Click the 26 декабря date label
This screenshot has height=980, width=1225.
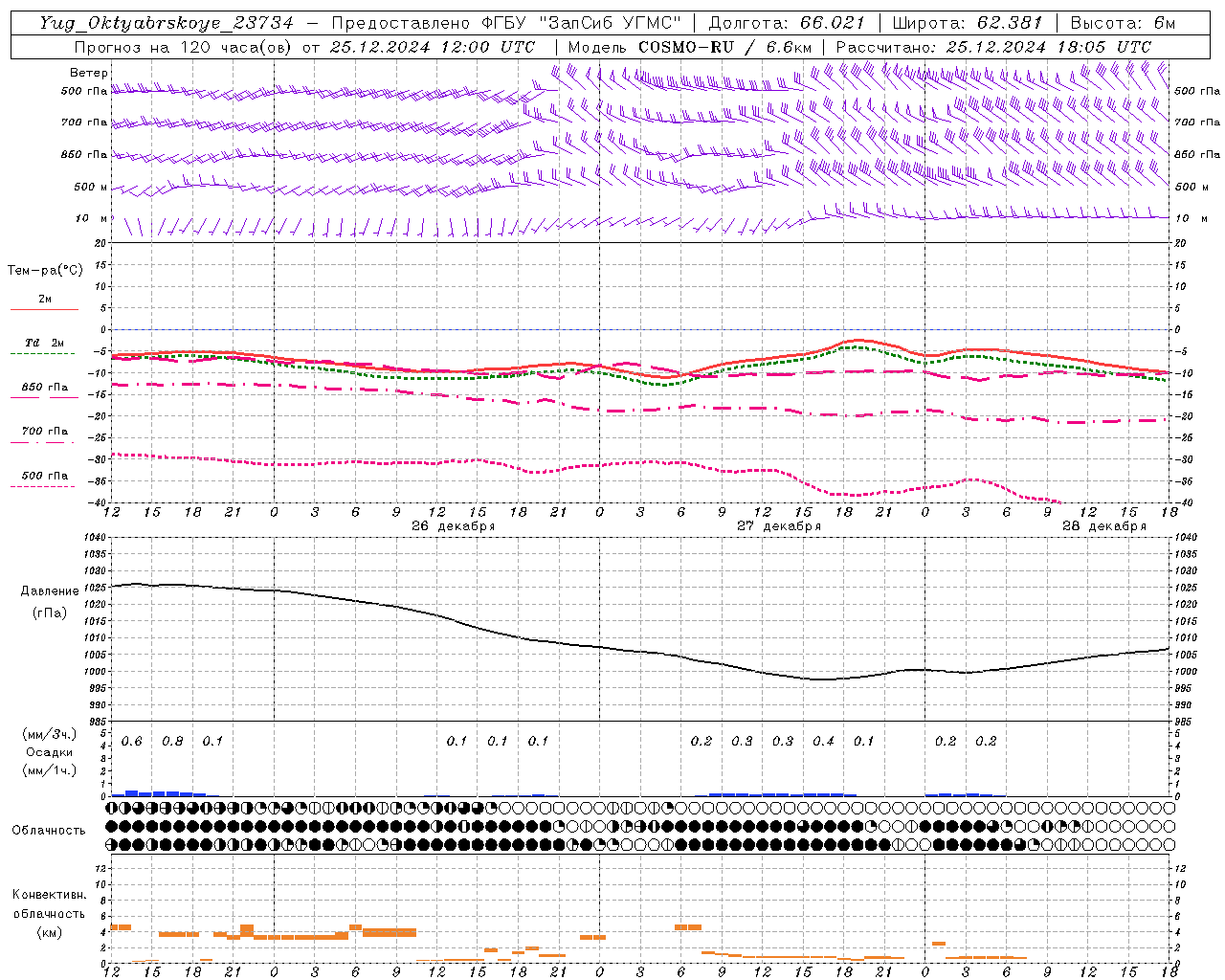point(453,526)
